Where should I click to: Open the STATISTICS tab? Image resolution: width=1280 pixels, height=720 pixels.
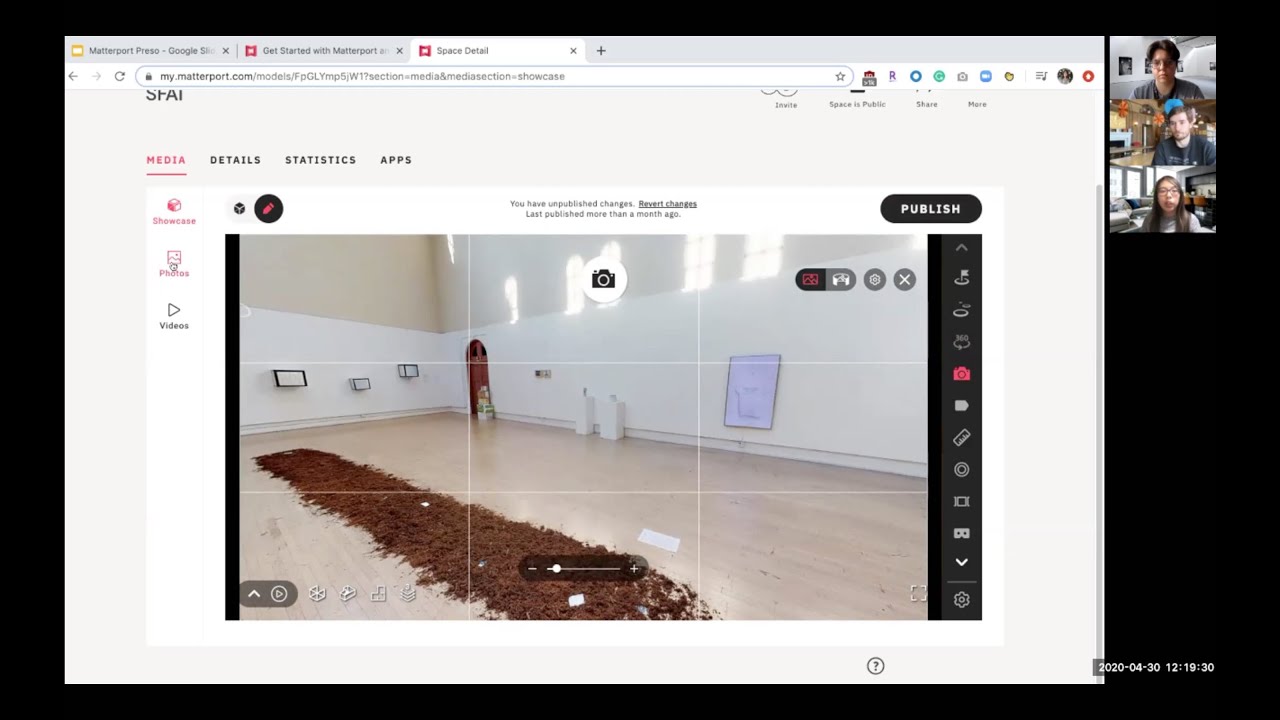[x=320, y=160]
